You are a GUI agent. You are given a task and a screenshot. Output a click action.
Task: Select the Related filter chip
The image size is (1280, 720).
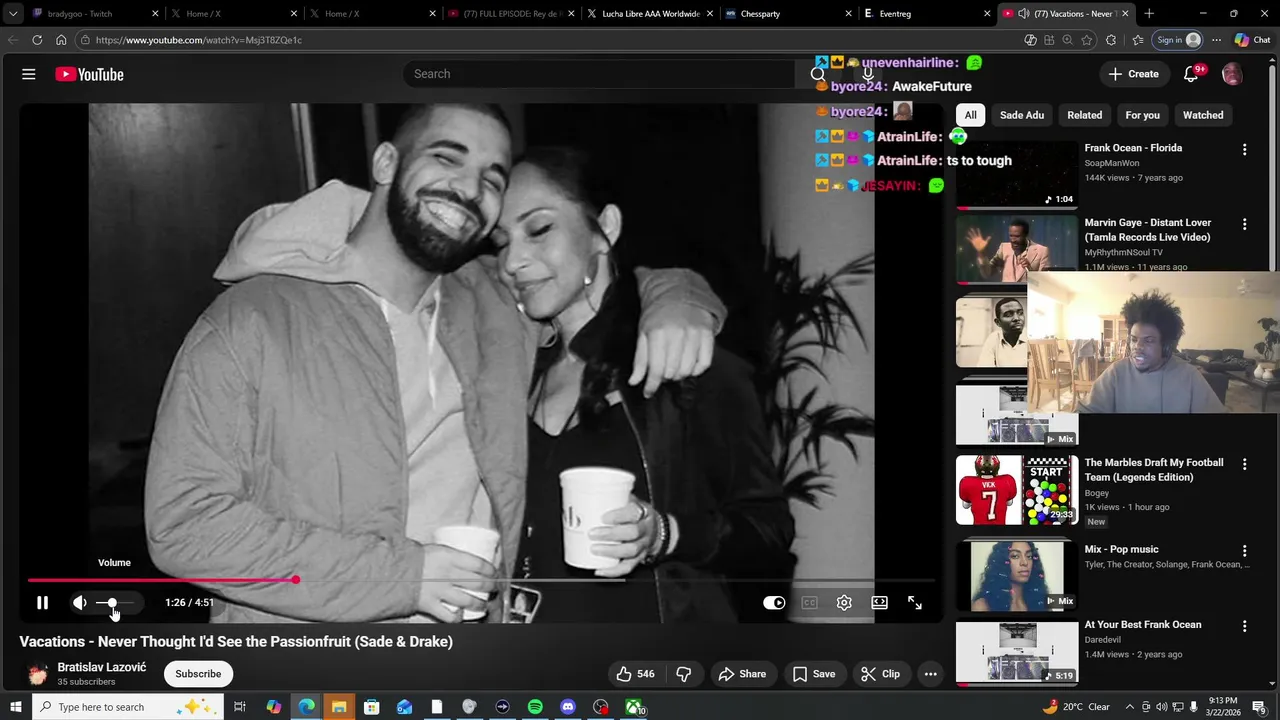click(1084, 115)
